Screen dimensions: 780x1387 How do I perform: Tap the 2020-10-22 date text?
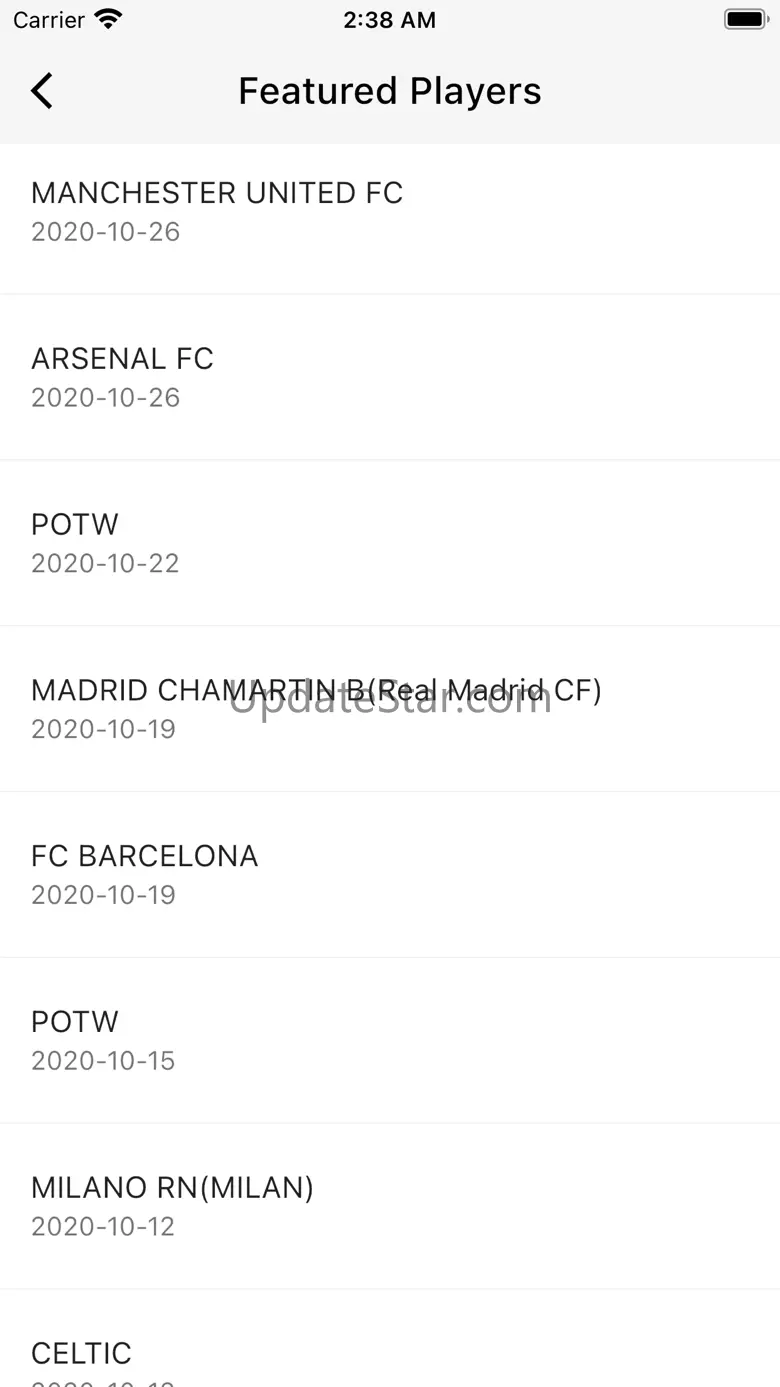[x=105, y=564]
